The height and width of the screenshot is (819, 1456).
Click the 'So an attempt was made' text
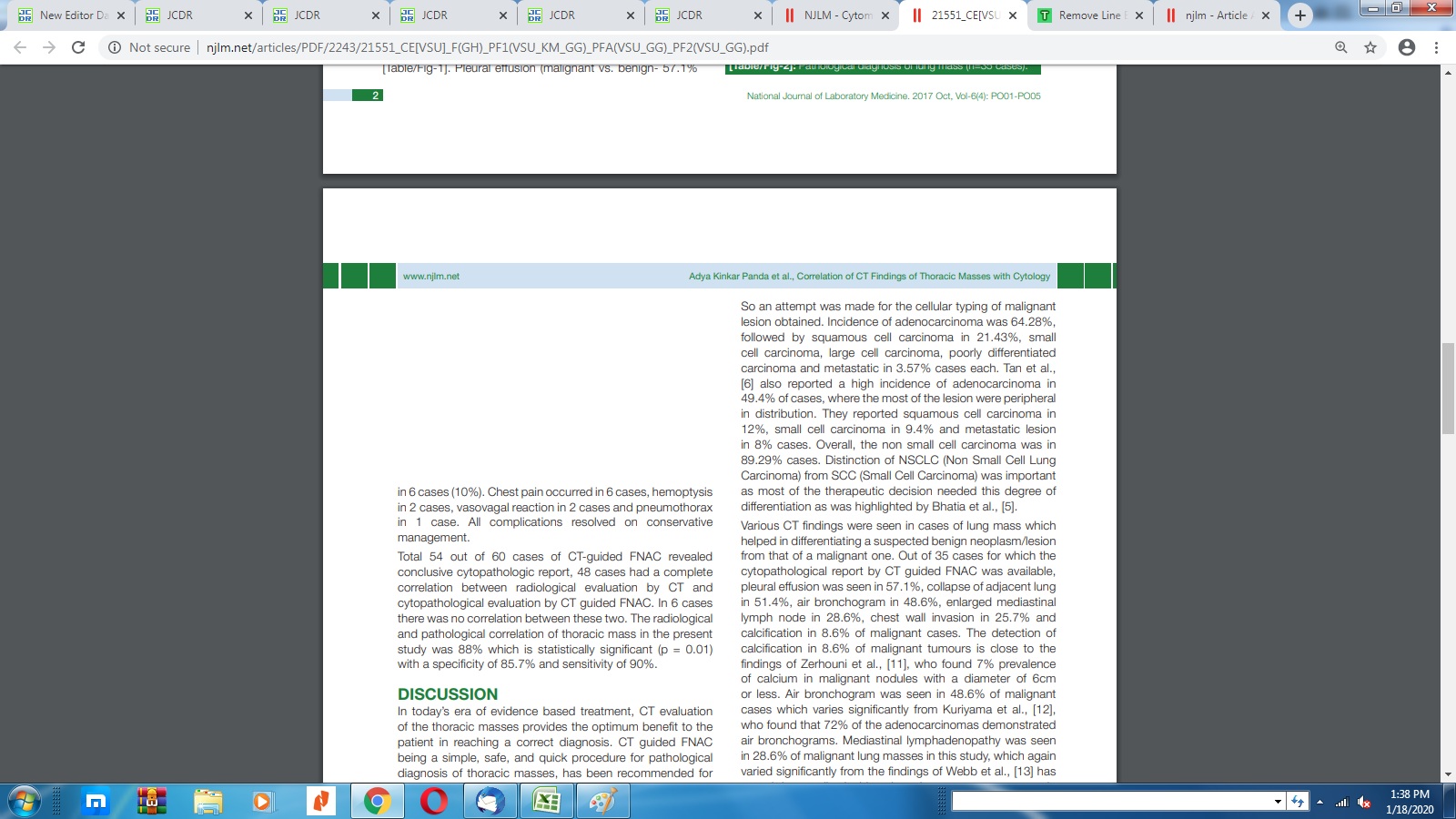(x=898, y=407)
